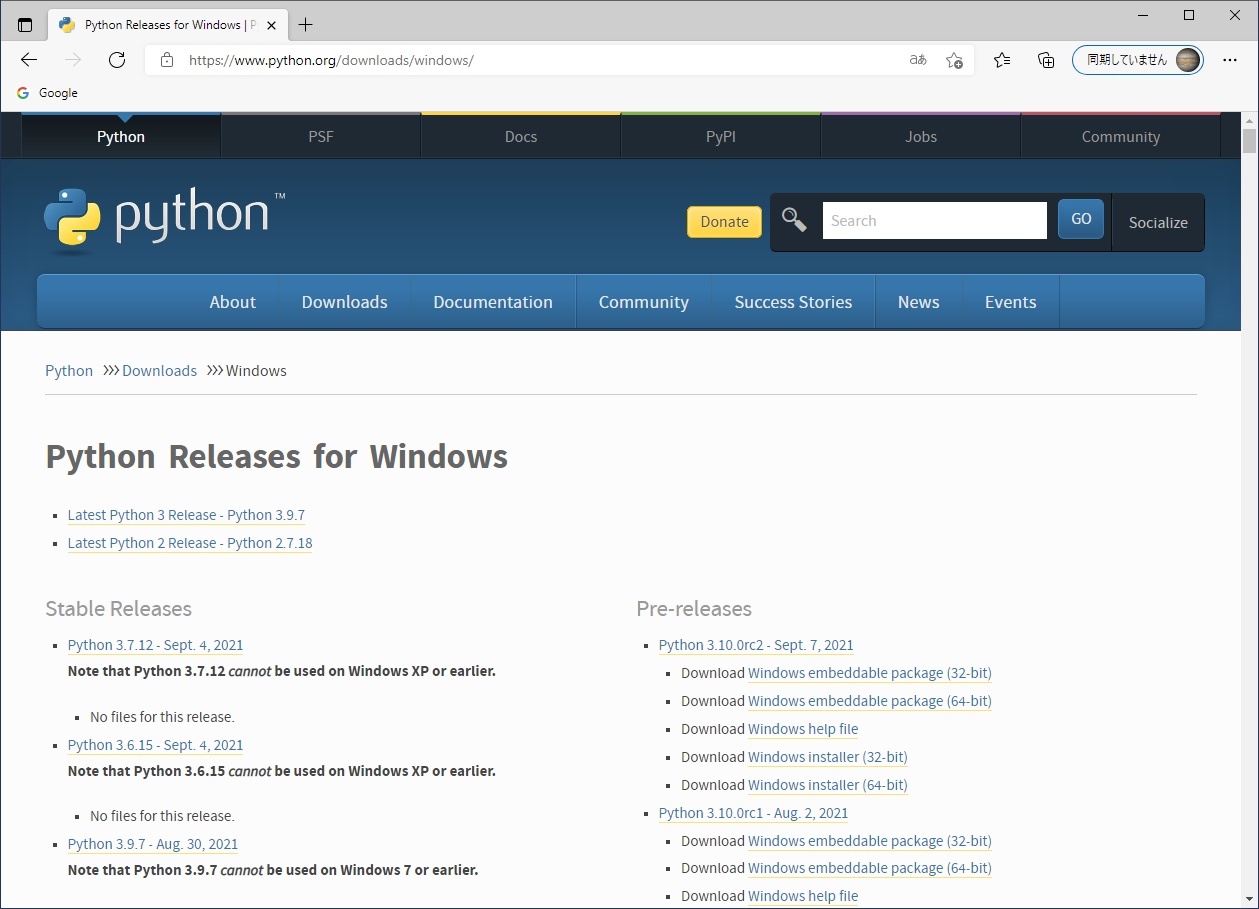1259x909 pixels.
Task: Click the Stable Releases heading
Action: click(x=118, y=609)
